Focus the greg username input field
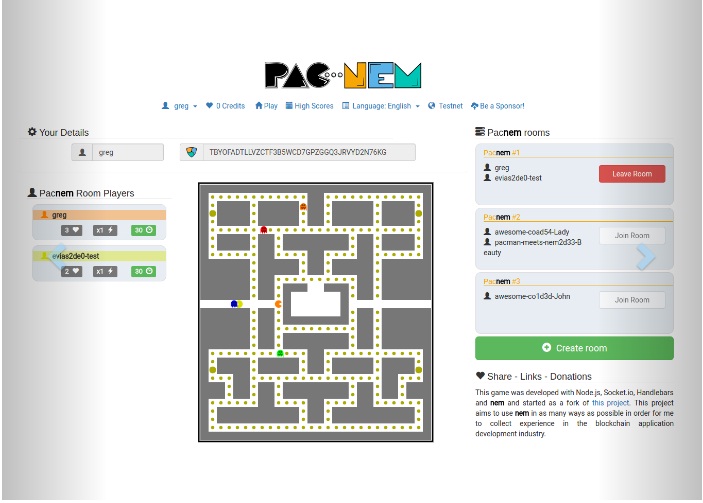Screen dimensions: 703x503 [x=128, y=152]
